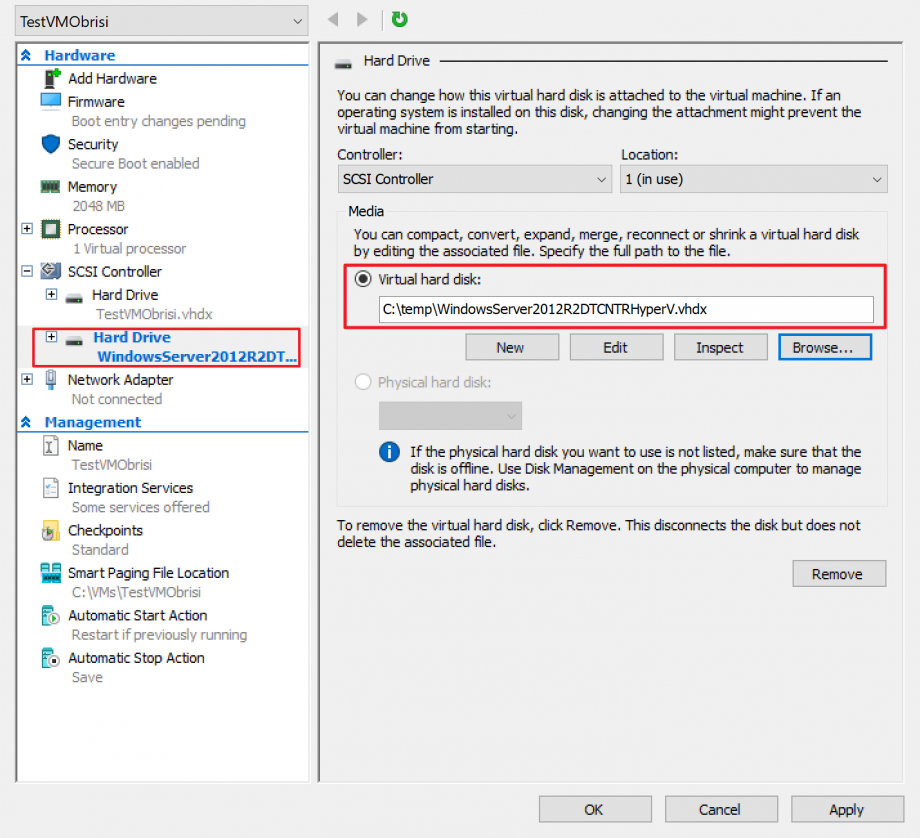Image resolution: width=920 pixels, height=838 pixels.
Task: Click the Inspect button
Action: coord(720,347)
